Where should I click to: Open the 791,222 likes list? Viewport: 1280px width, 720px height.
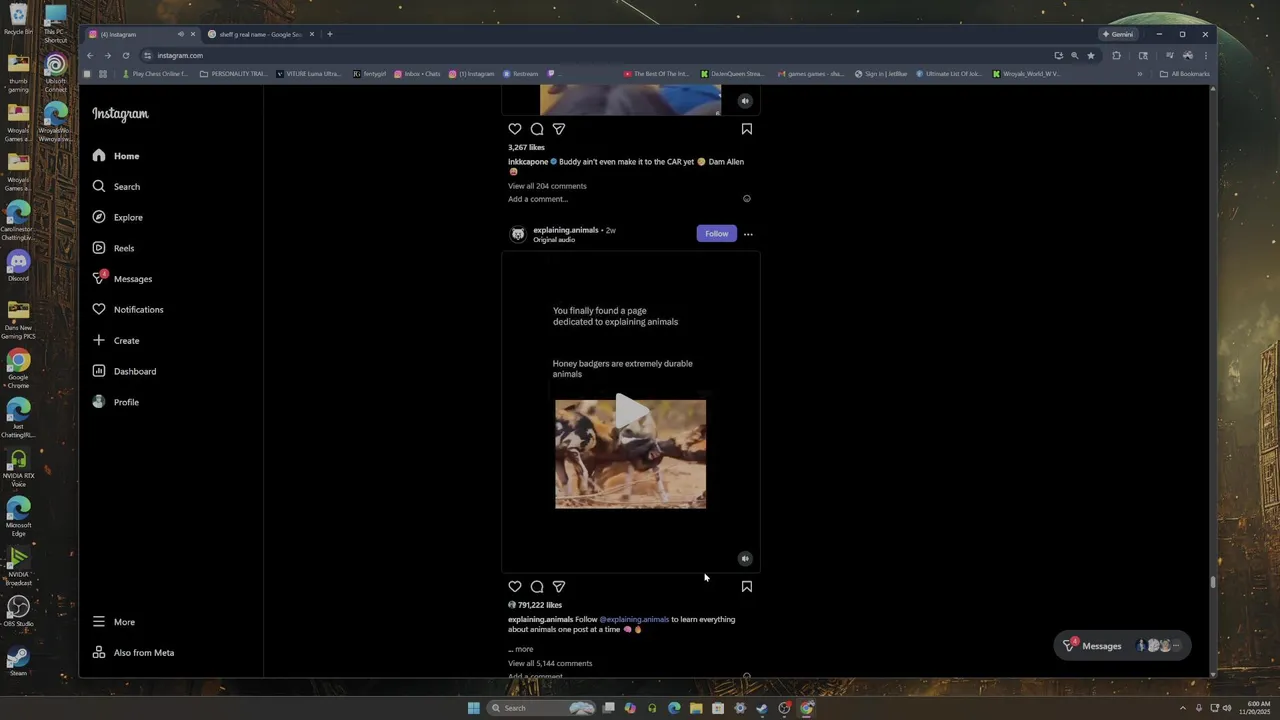tap(540, 605)
